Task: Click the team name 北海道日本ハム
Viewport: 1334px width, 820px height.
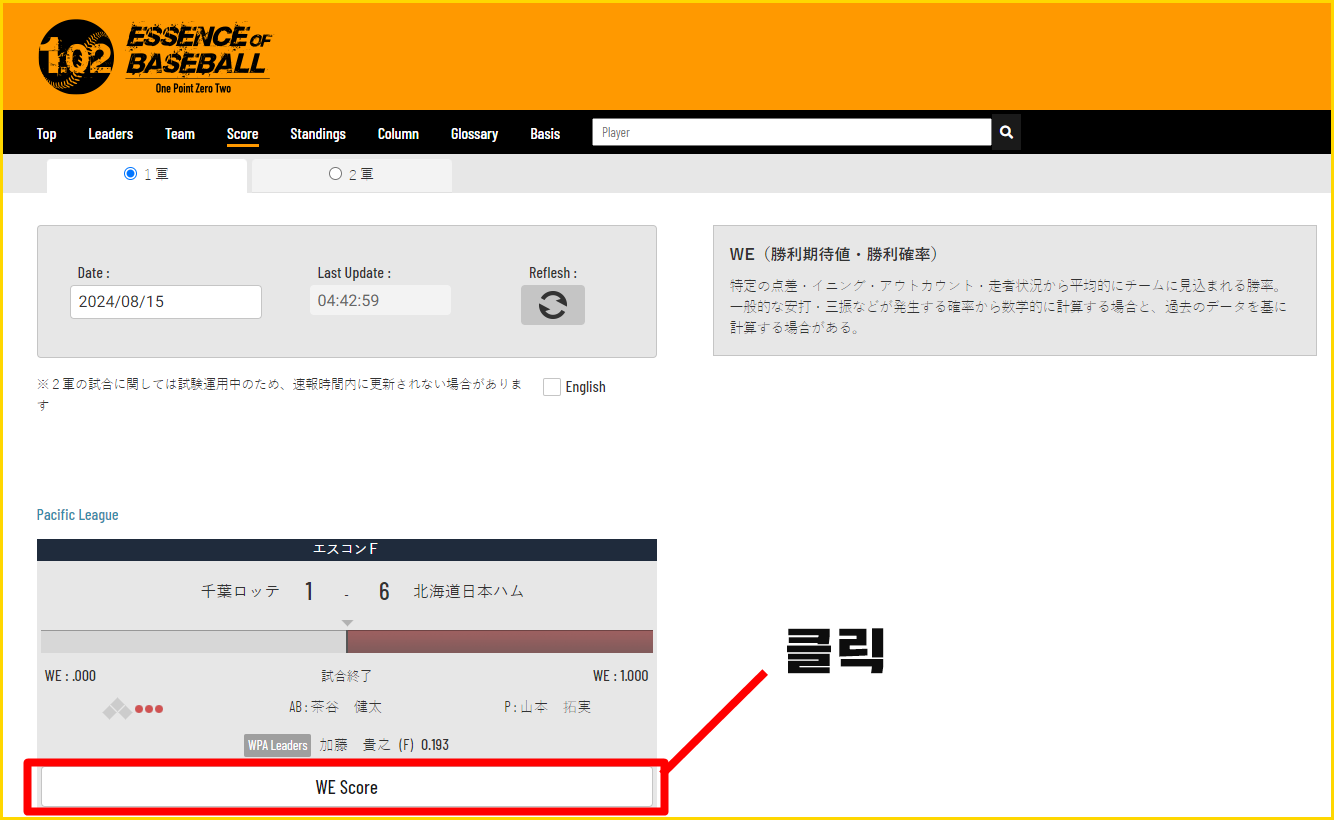Action: click(469, 591)
